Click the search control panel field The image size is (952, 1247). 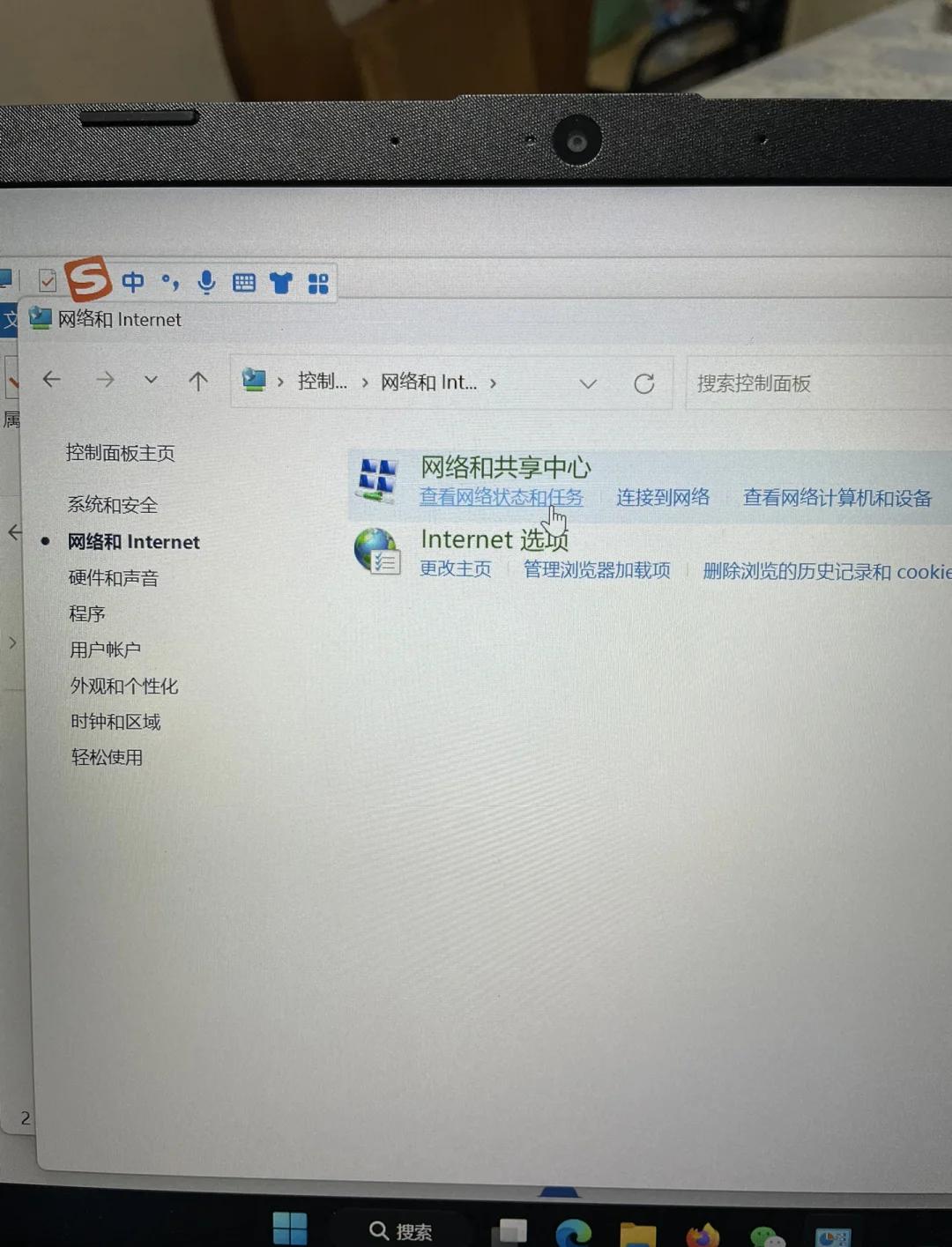coord(811,383)
